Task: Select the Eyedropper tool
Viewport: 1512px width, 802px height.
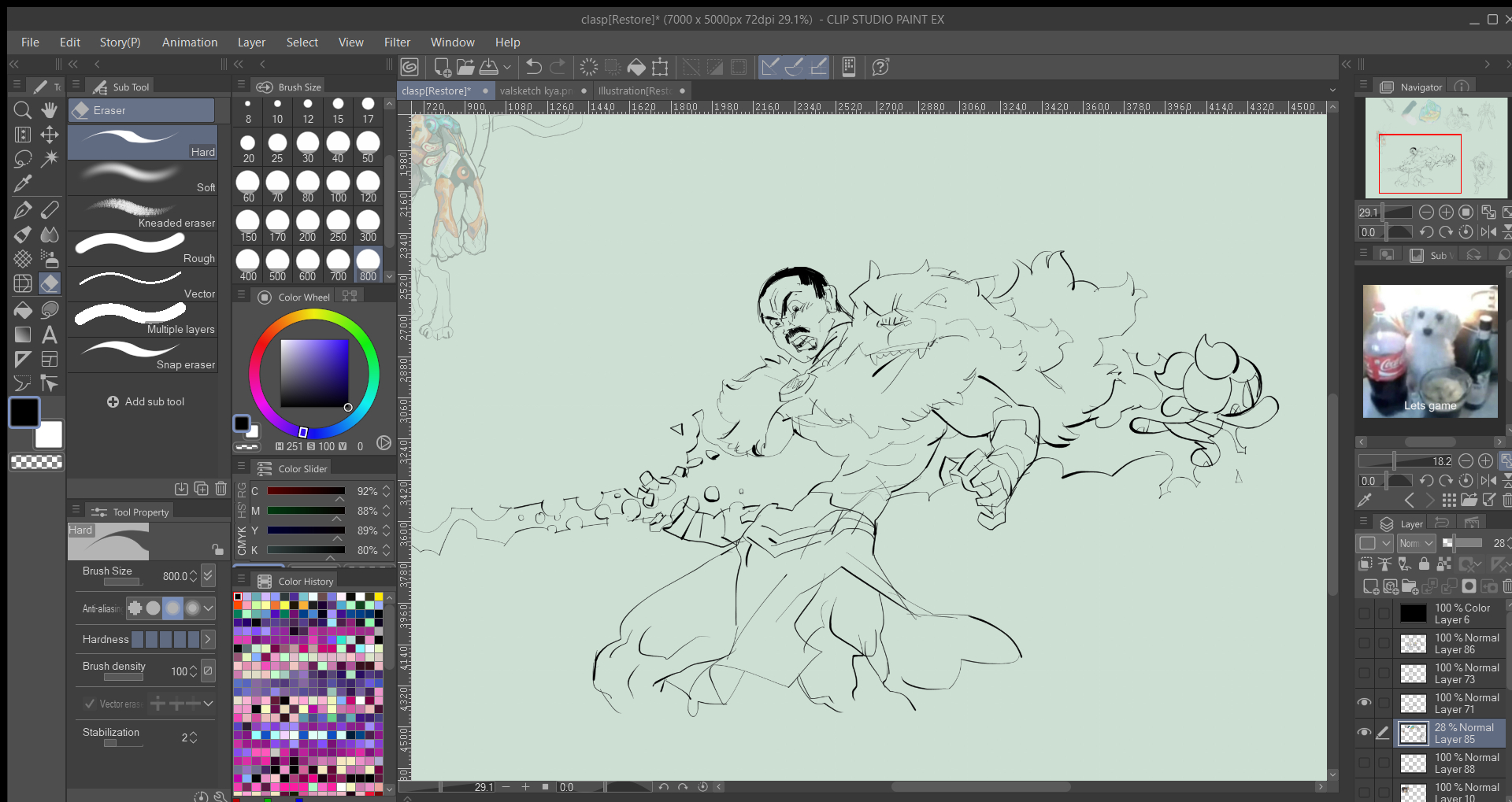Action: pos(23,183)
